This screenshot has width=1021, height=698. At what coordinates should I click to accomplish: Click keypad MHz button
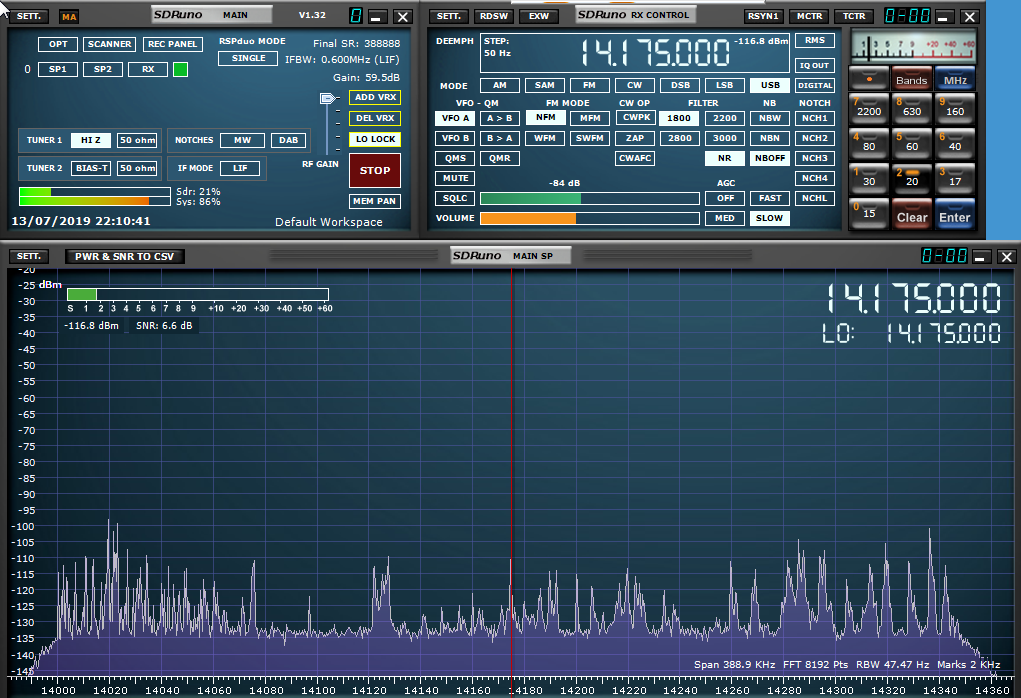955,78
